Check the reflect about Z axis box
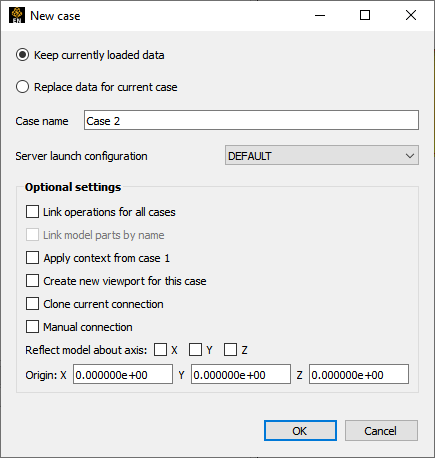Screen dimensions: 435x458 (x=230, y=350)
